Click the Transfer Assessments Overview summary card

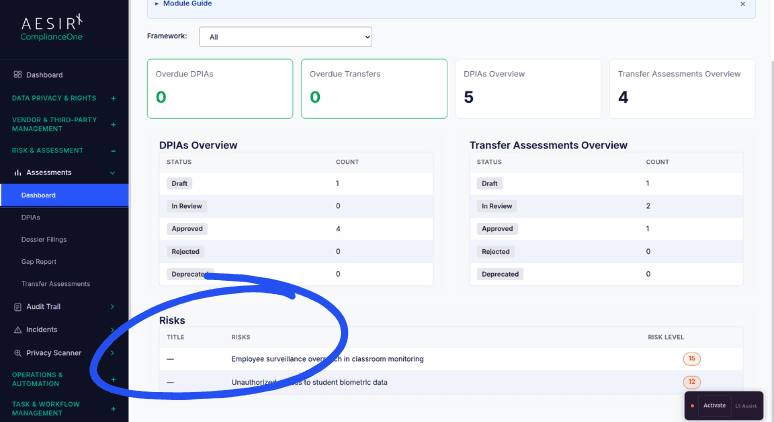tap(682, 89)
